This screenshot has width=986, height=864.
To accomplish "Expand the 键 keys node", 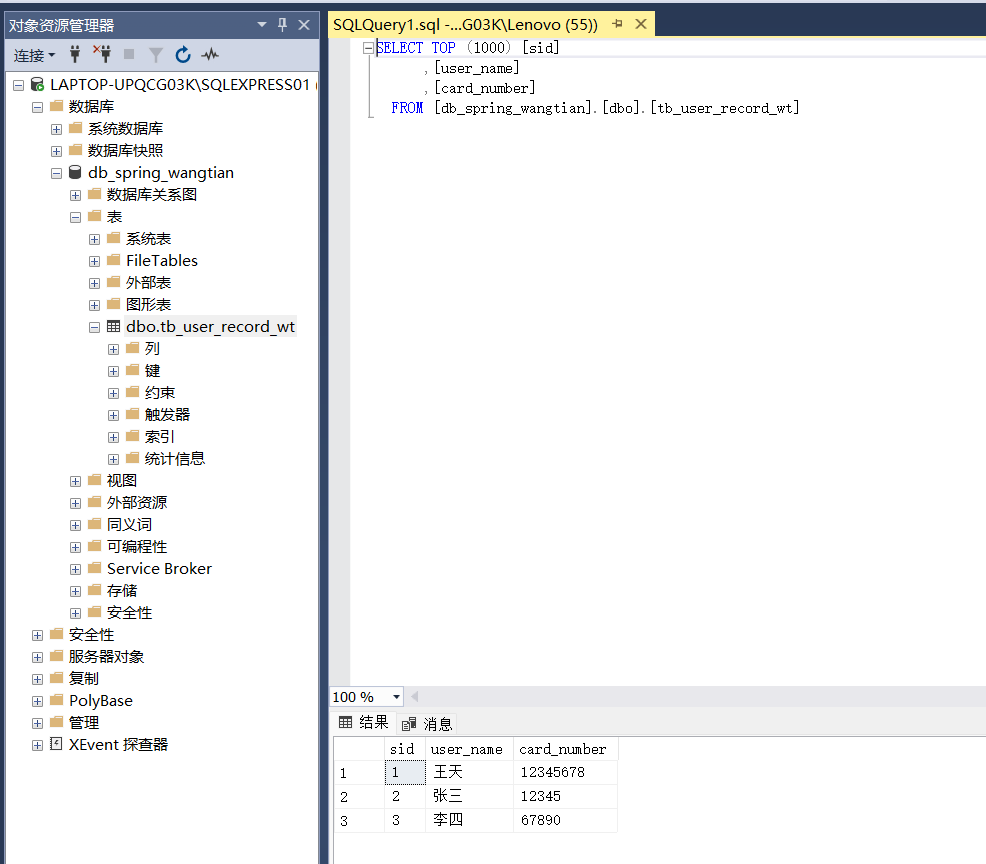I will pyautogui.click(x=113, y=371).
